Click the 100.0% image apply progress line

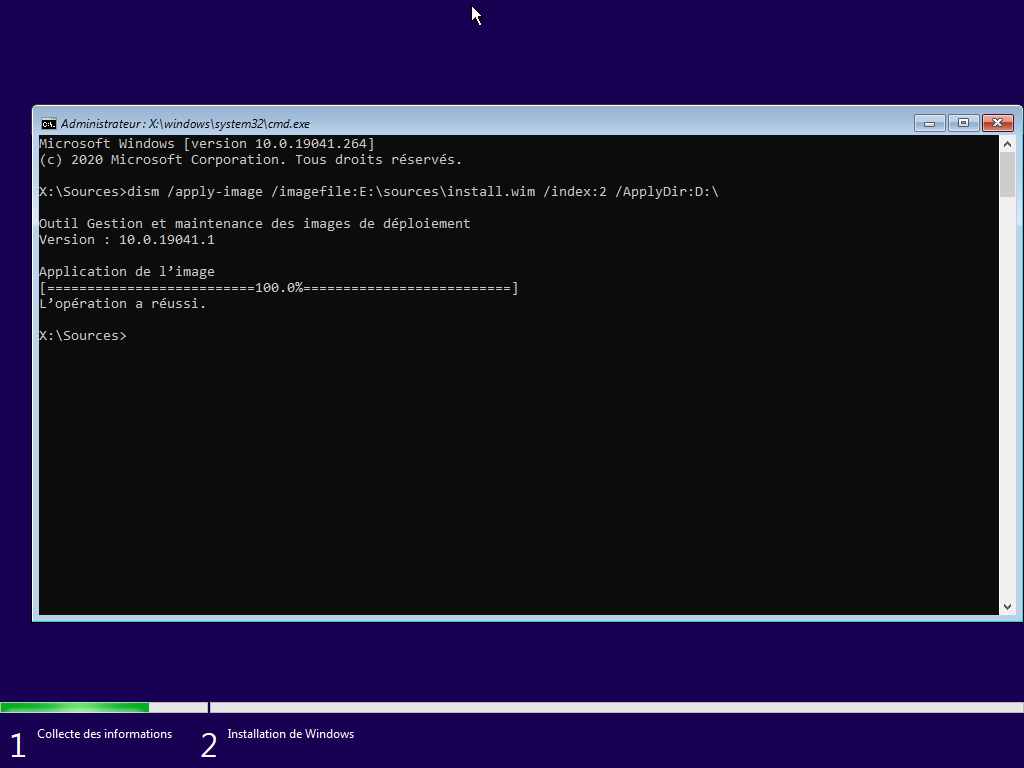point(279,287)
